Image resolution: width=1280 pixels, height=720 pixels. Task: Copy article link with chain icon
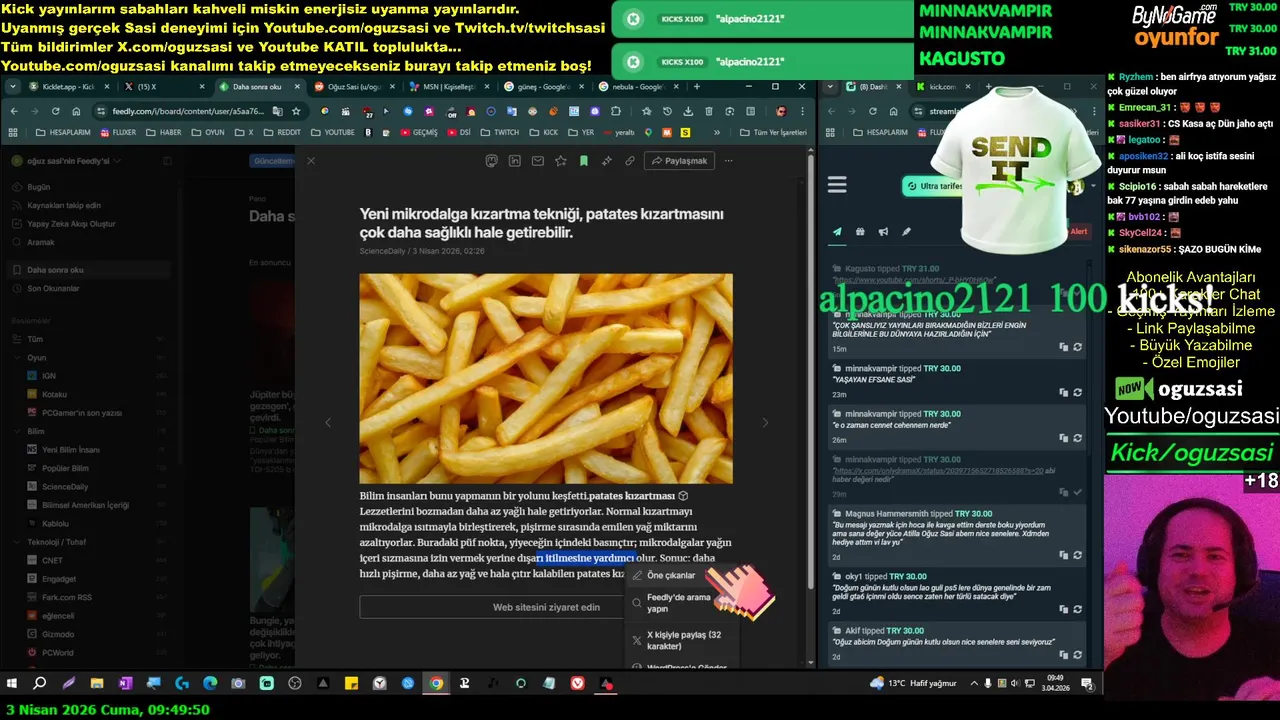pos(630,161)
